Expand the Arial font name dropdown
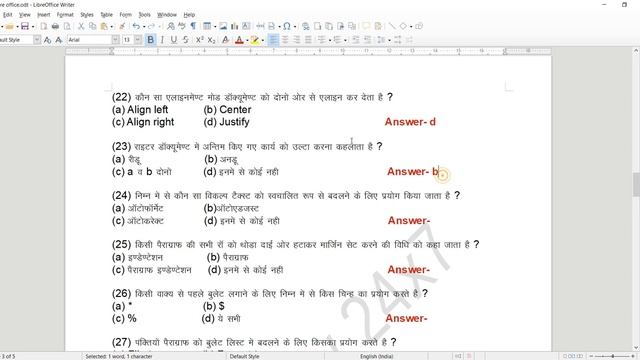The width and height of the screenshot is (640, 360). tap(116, 40)
